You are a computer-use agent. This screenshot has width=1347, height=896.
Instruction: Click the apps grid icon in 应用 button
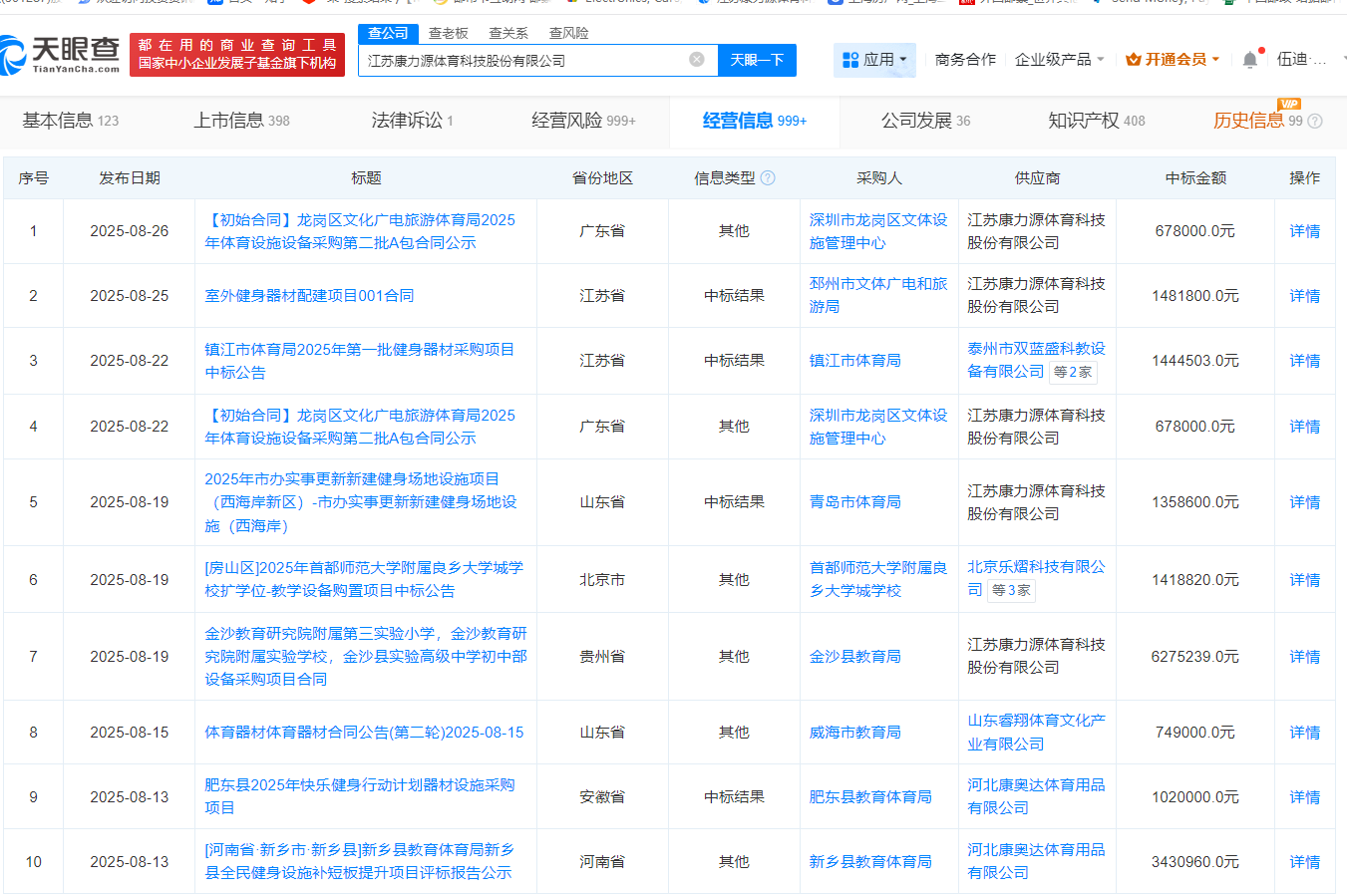[x=850, y=60]
